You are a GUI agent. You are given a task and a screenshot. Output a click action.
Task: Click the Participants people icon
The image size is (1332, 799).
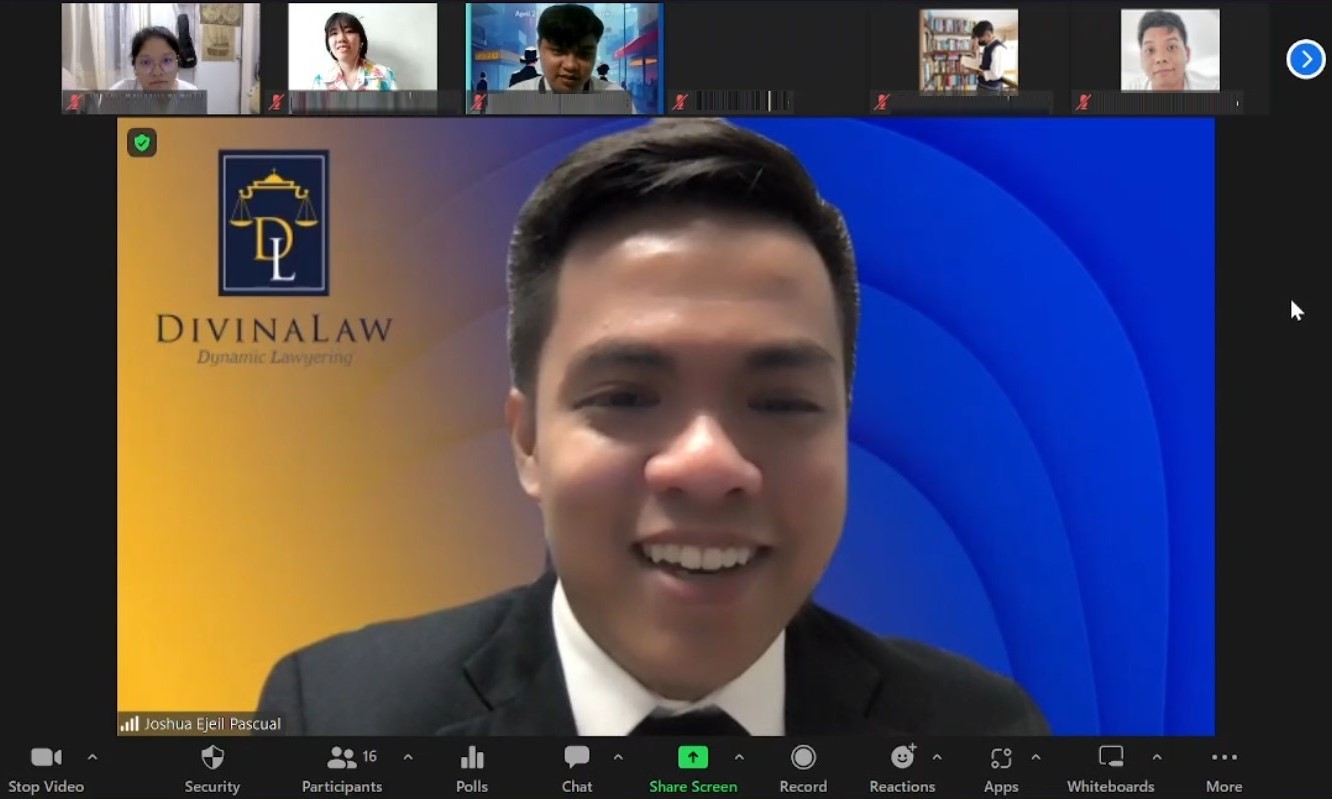[x=341, y=757]
